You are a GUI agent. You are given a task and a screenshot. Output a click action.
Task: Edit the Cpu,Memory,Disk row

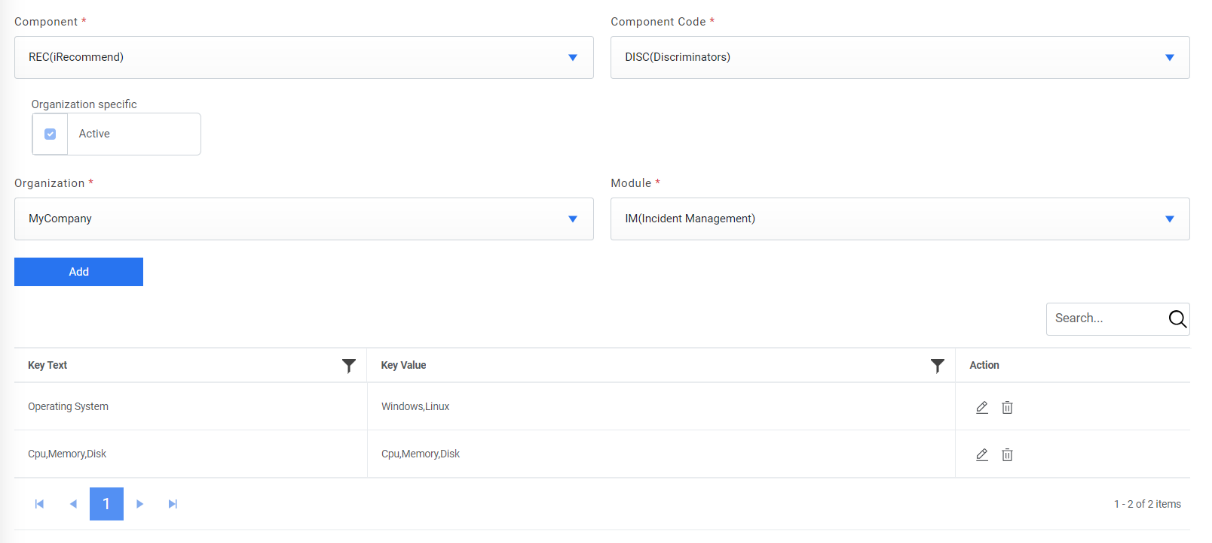pos(982,454)
